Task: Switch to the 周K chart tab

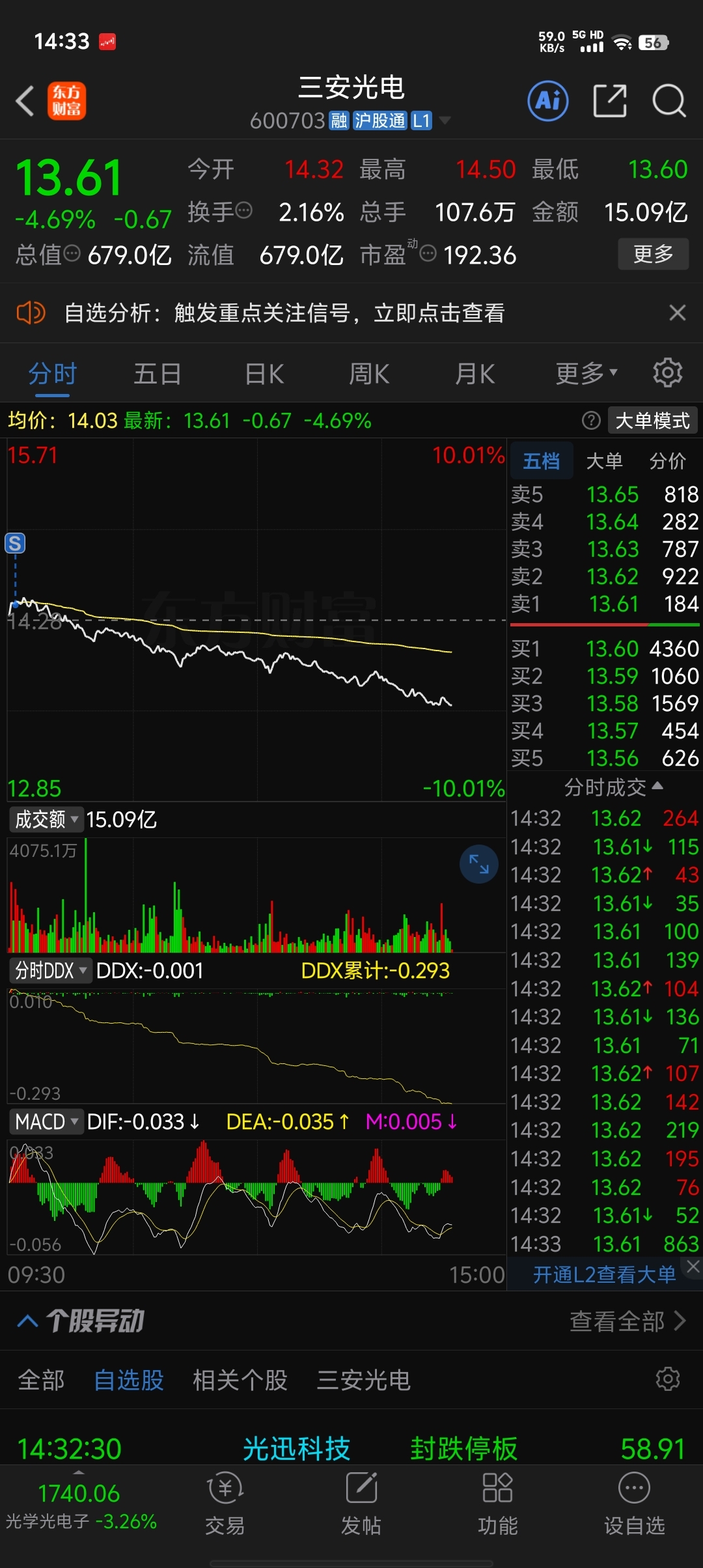Action: [x=369, y=374]
